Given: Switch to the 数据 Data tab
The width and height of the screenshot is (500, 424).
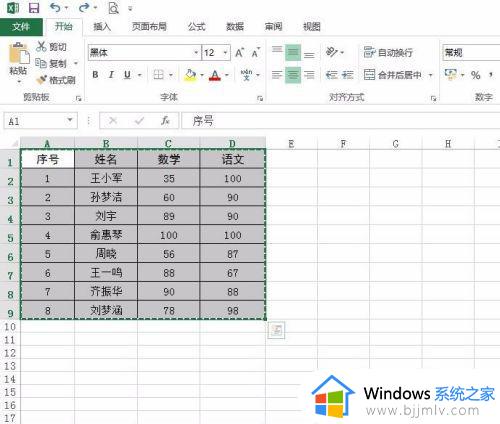Looking at the screenshot, I should 235,27.
